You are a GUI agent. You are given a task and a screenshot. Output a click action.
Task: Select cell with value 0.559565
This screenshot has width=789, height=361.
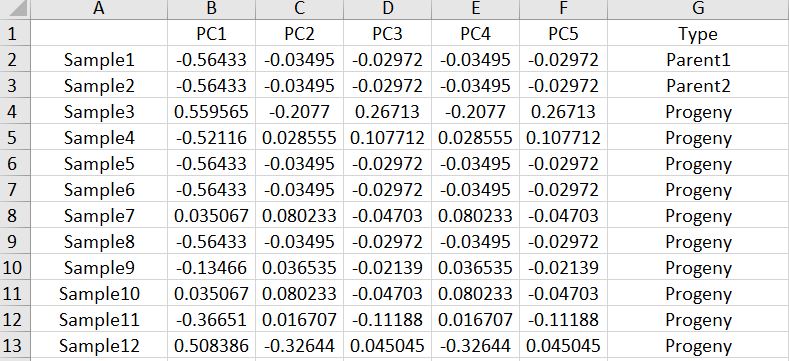point(211,112)
